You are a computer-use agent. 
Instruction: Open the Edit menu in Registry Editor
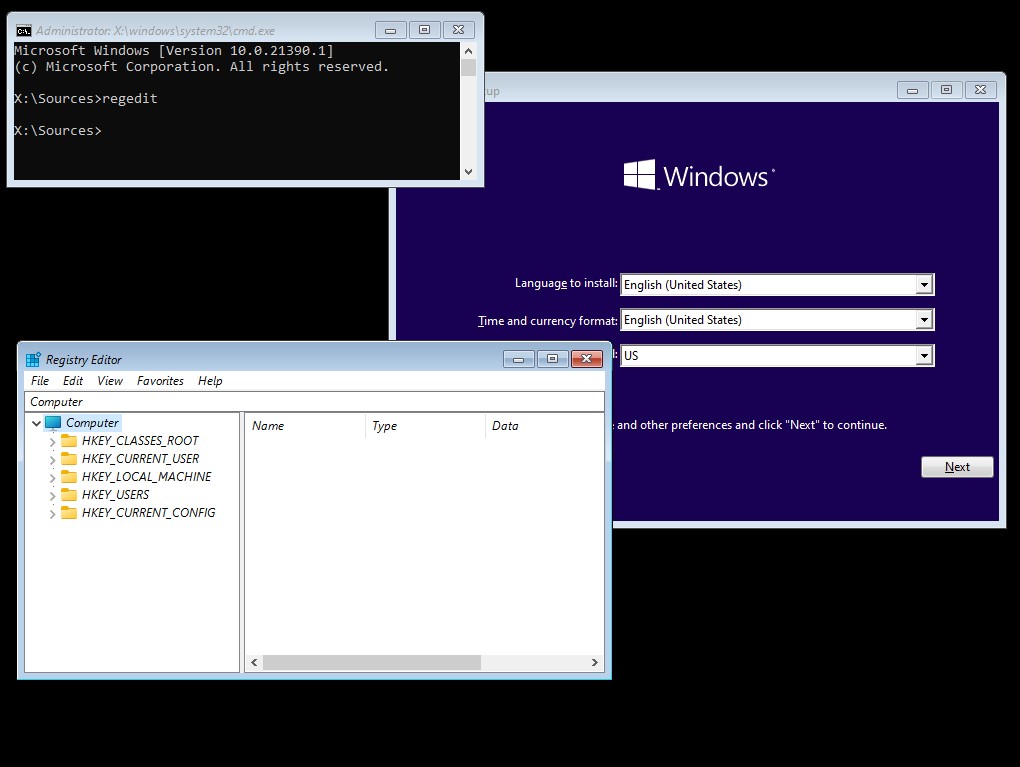tap(73, 381)
